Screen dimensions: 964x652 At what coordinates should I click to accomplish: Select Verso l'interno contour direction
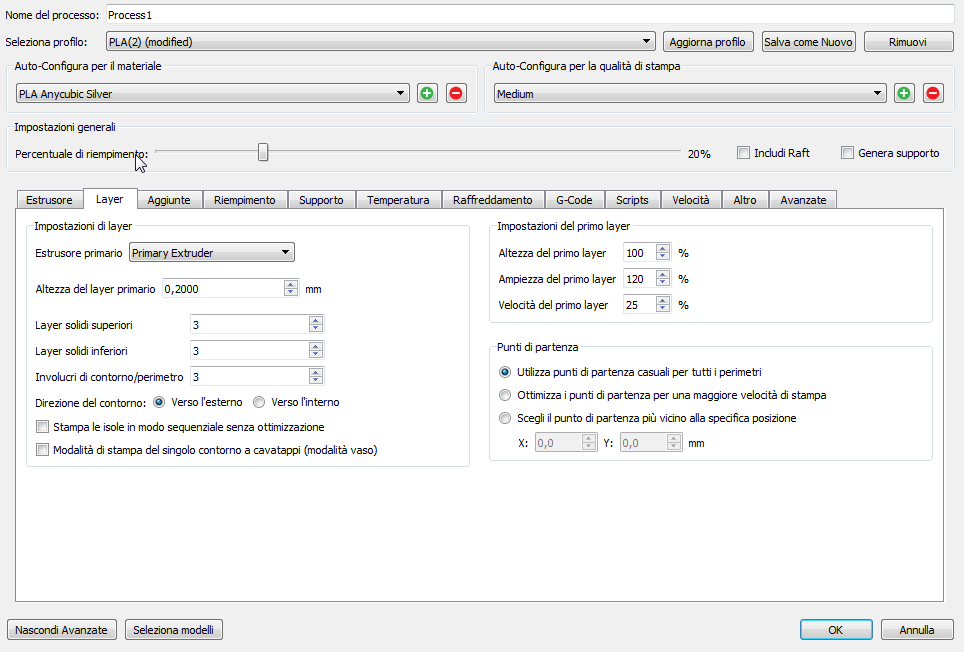tap(259, 402)
